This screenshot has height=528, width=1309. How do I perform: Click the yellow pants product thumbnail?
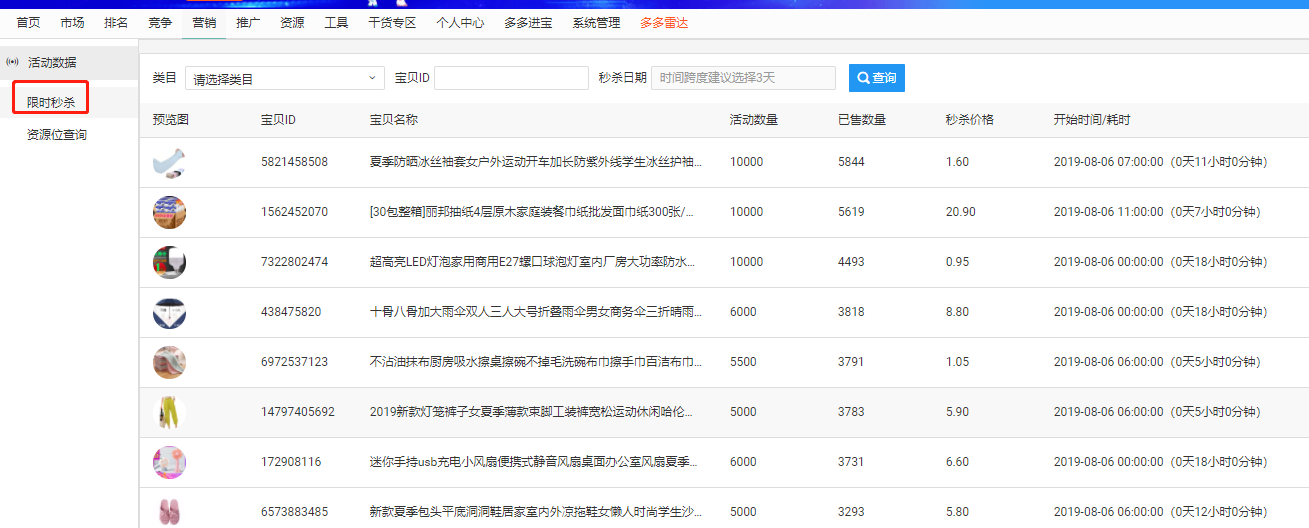[x=169, y=412]
